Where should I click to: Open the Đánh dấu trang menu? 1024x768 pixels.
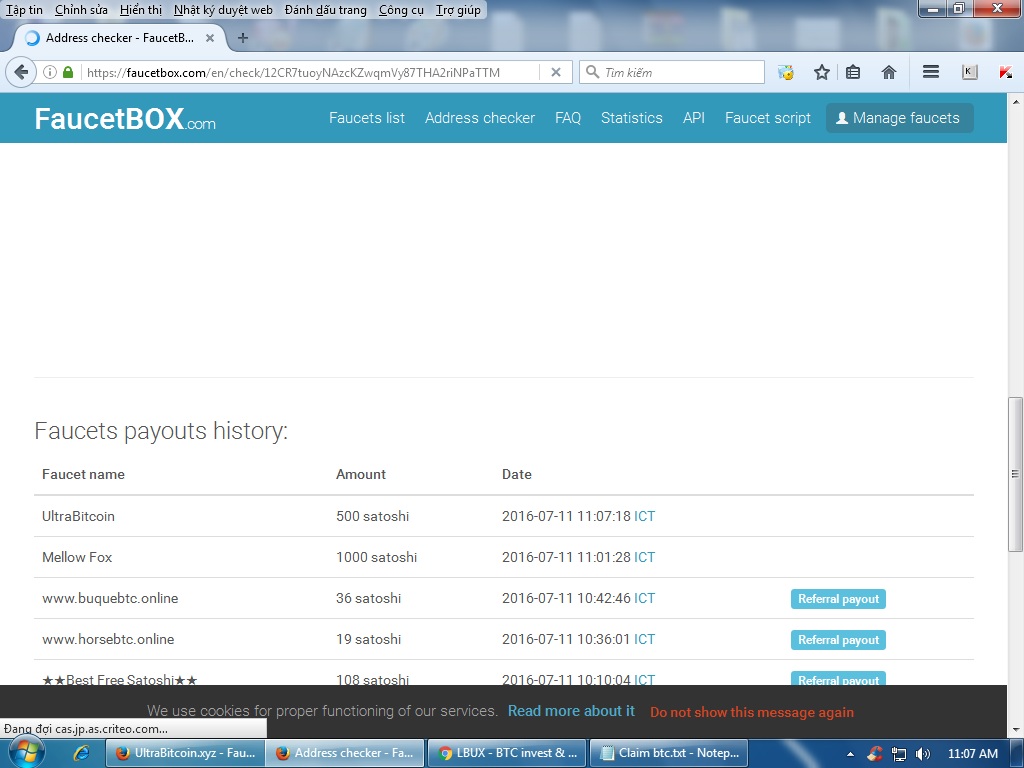coord(325,10)
